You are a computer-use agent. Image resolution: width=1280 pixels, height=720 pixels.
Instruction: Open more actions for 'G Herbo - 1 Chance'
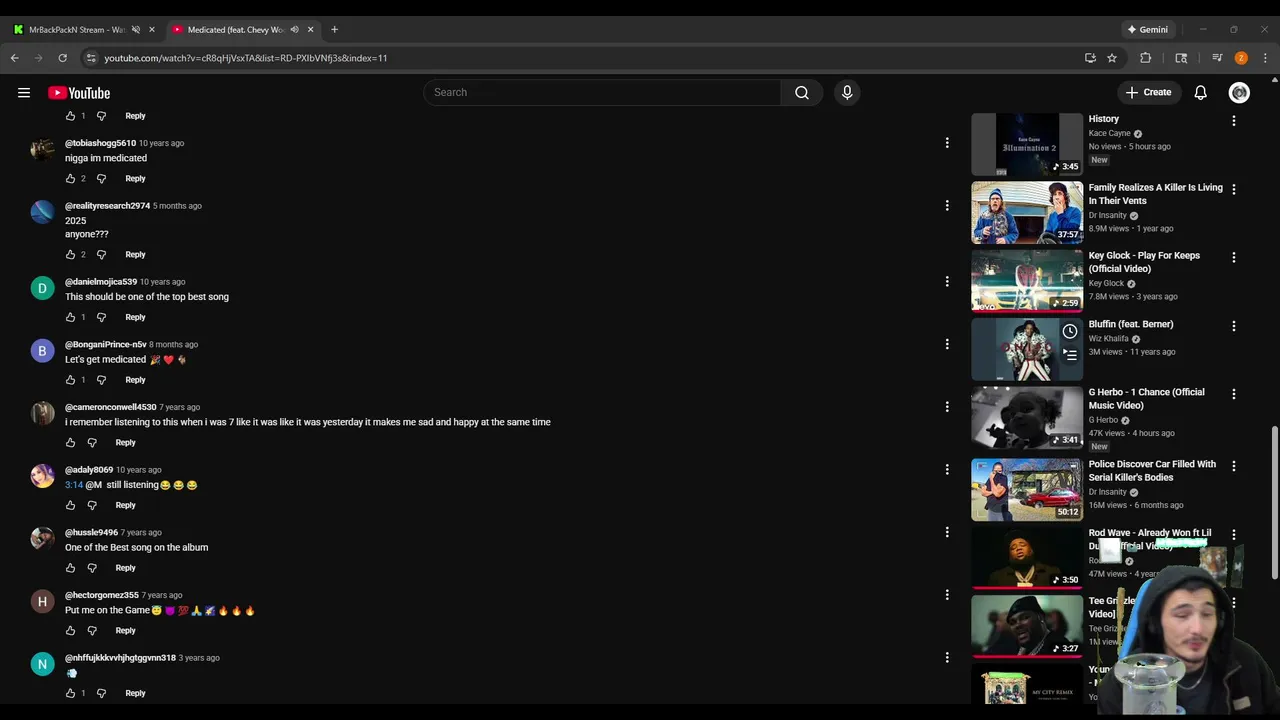pos(1234,394)
